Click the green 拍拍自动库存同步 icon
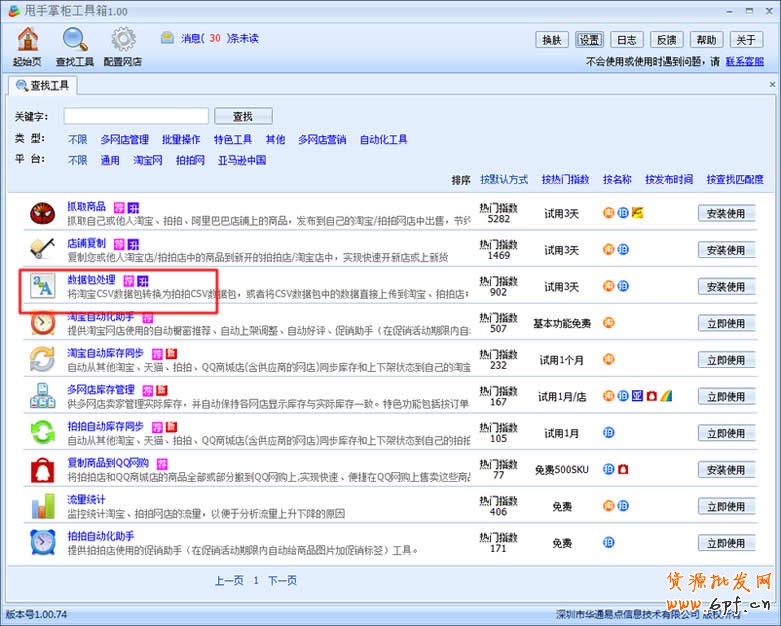 [x=42, y=432]
